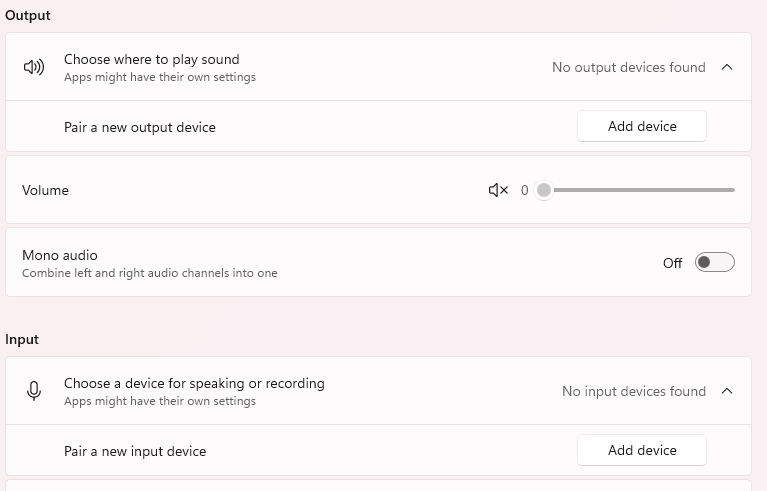
Task: Click the microphone icon in the Input section
Action: tap(34, 391)
